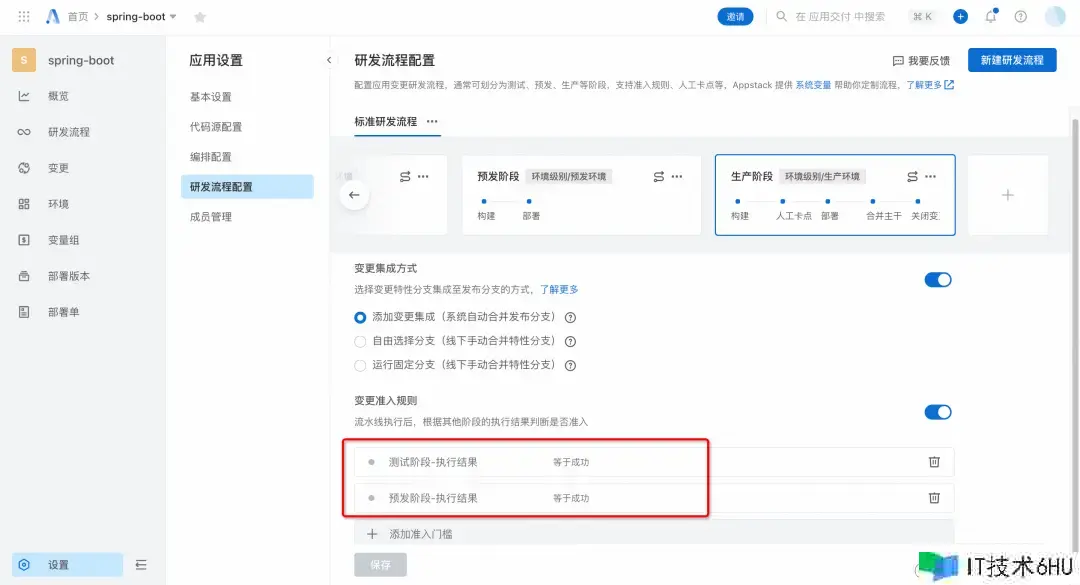Open the help question mark icon
This screenshot has width=1080, height=585.
[x=1020, y=17]
